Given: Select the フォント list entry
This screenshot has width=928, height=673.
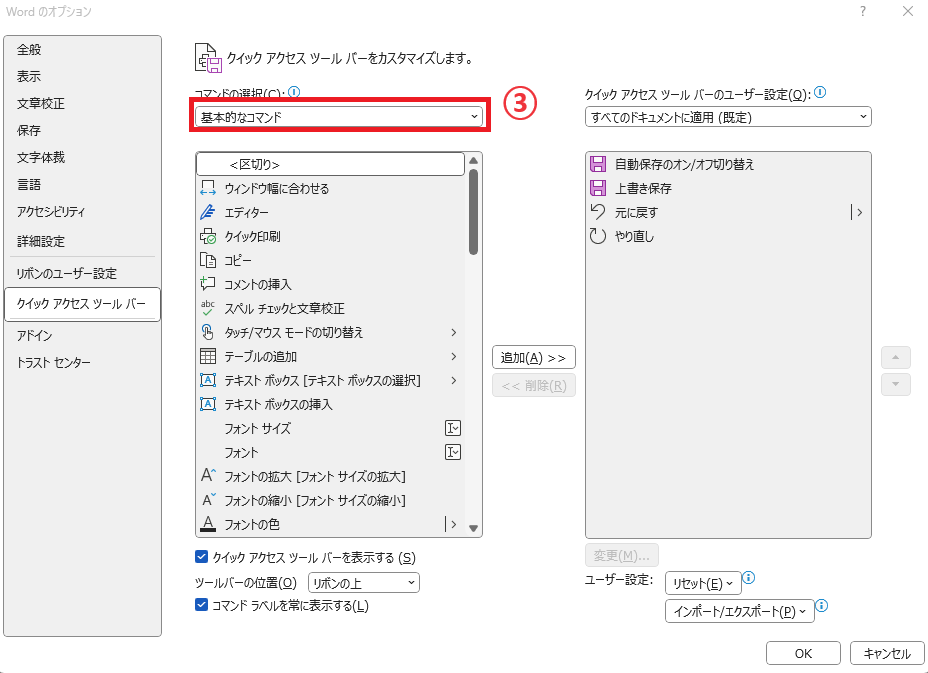Looking at the screenshot, I should point(330,452).
